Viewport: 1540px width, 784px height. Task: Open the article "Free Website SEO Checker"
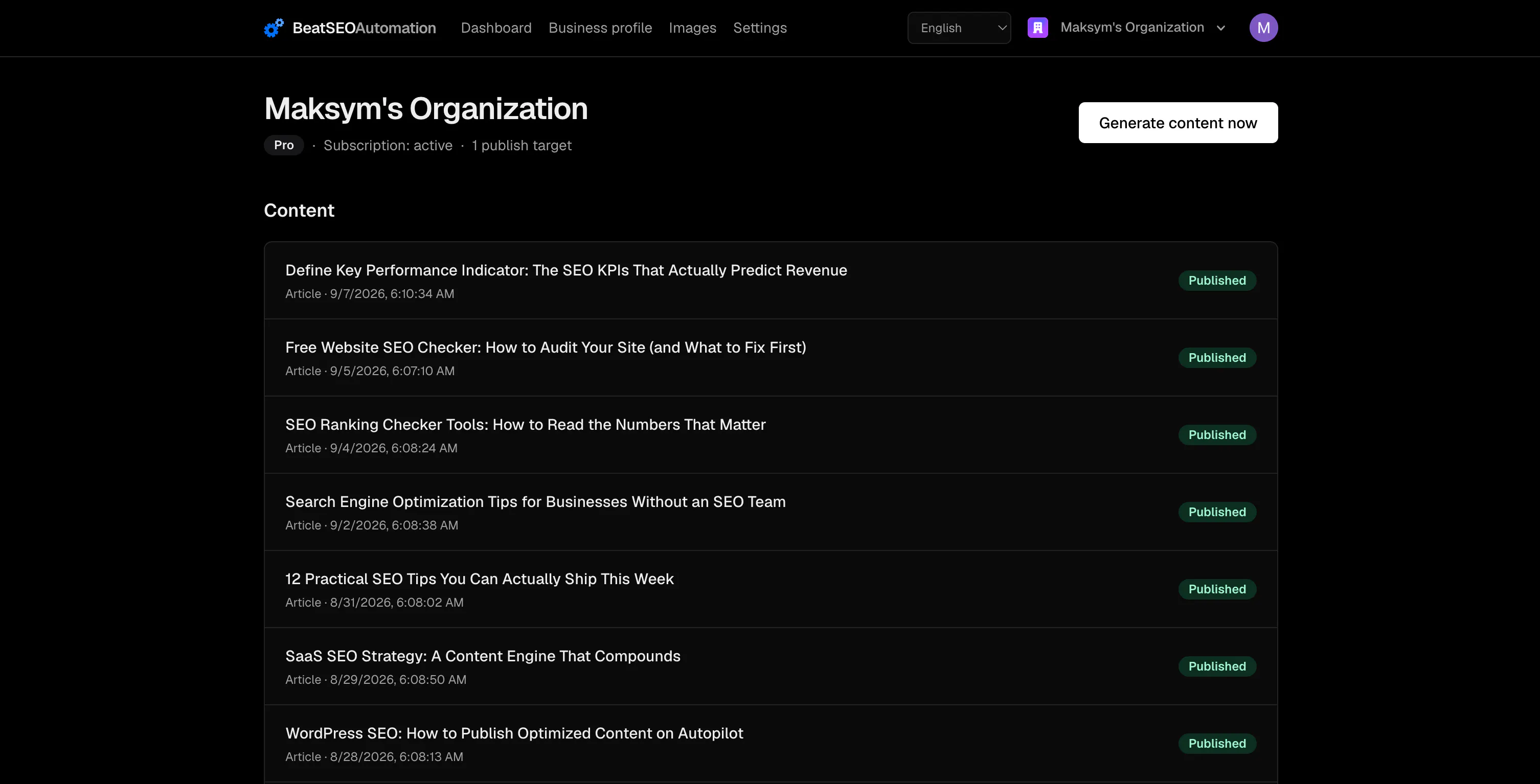[x=545, y=347]
